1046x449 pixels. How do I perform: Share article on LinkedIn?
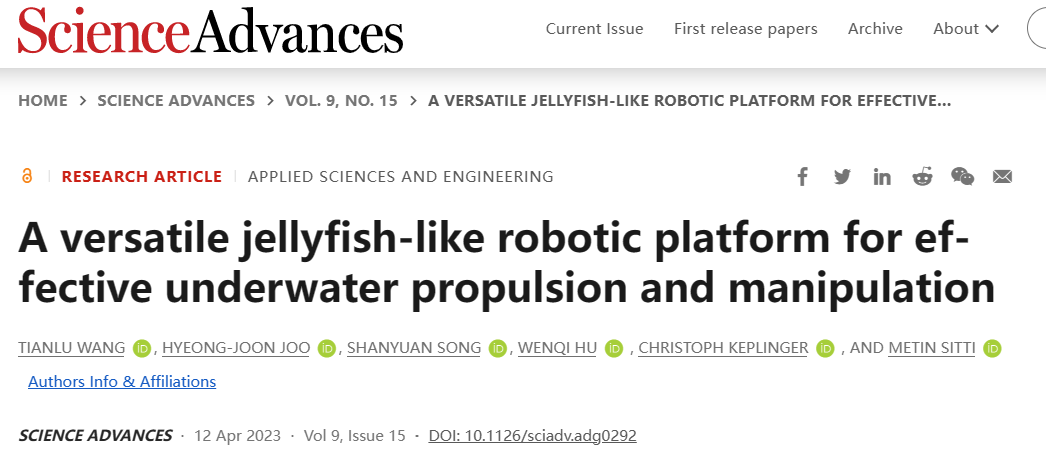[x=882, y=177]
